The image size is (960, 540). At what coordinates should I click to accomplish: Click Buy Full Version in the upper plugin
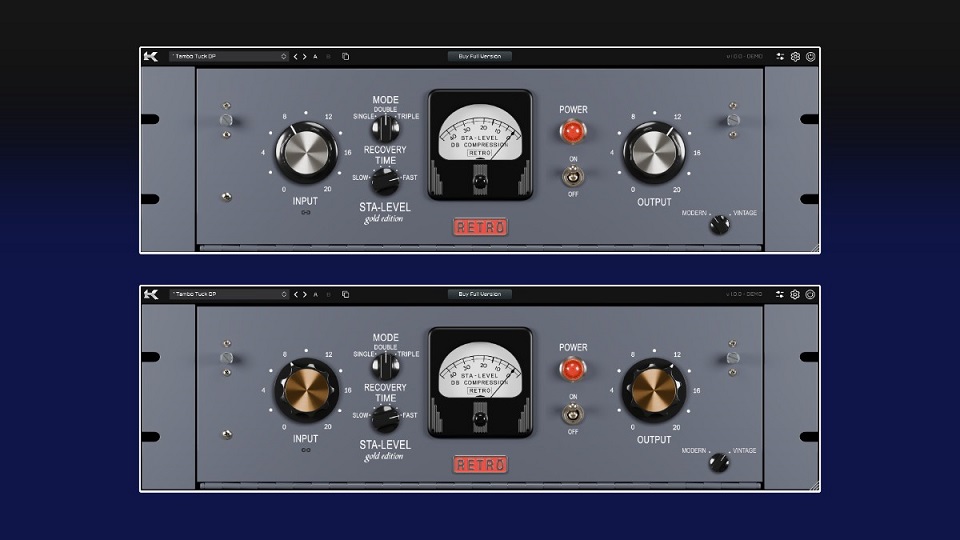(480, 57)
